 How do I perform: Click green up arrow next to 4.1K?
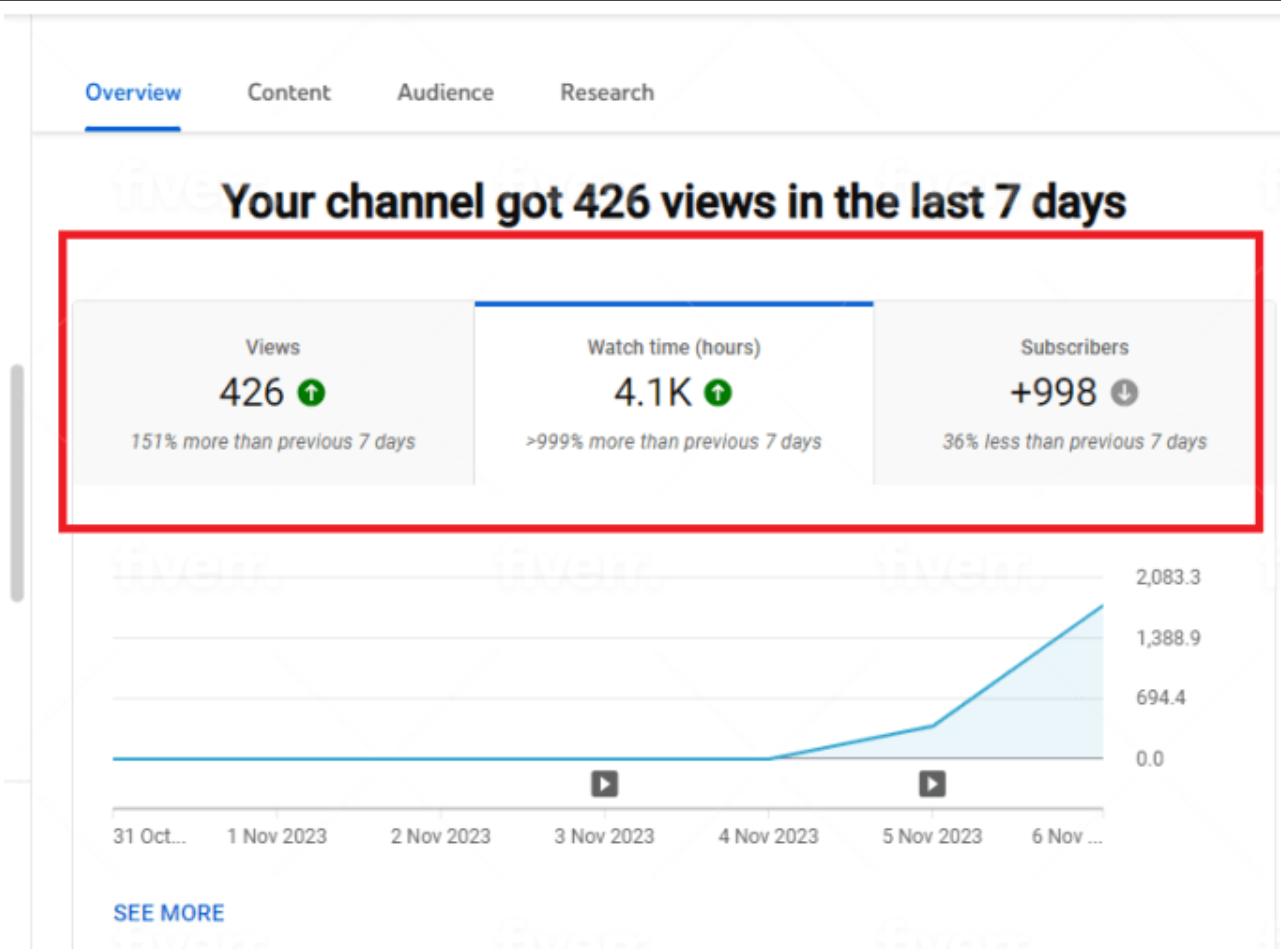[x=718, y=394]
